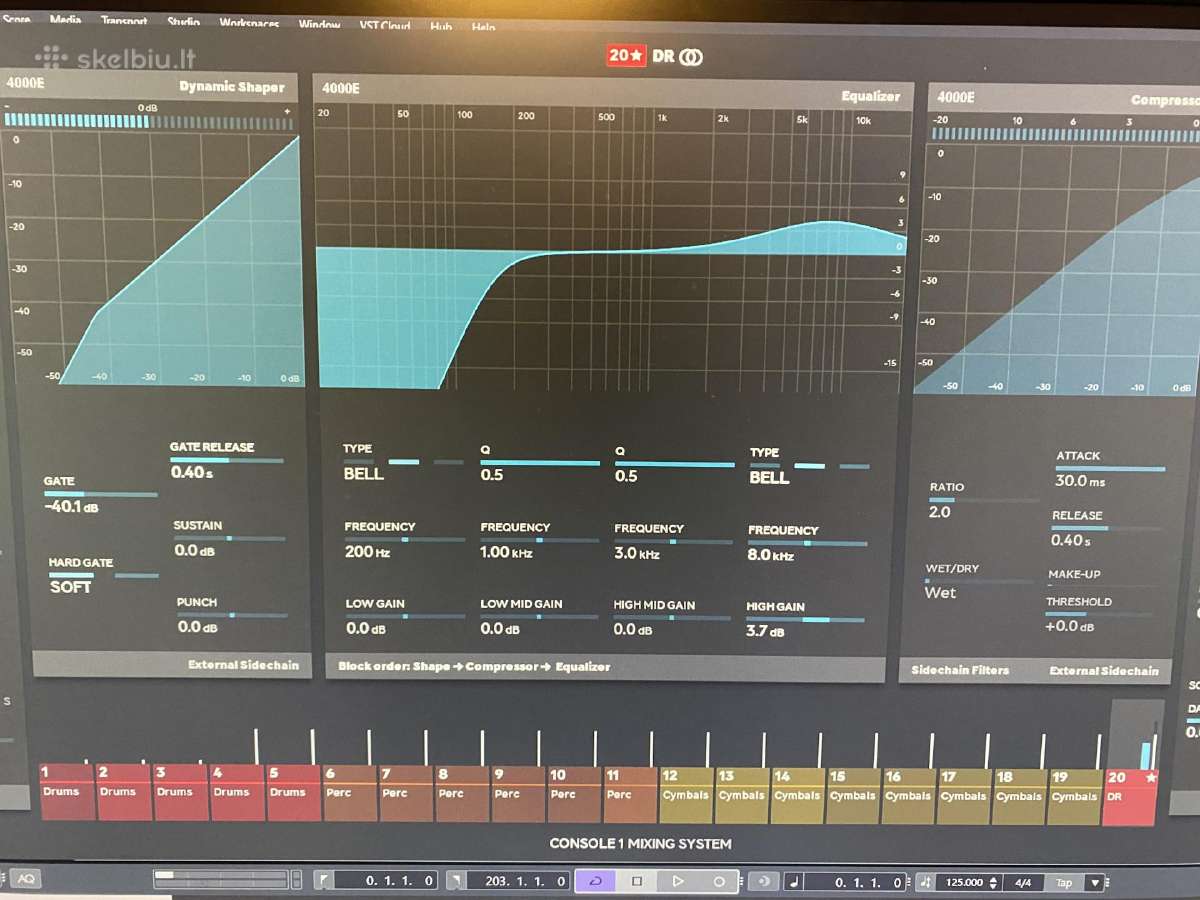Click the tempo track icon beside 125.000
The height and width of the screenshot is (900, 1200).
[x=925, y=882]
